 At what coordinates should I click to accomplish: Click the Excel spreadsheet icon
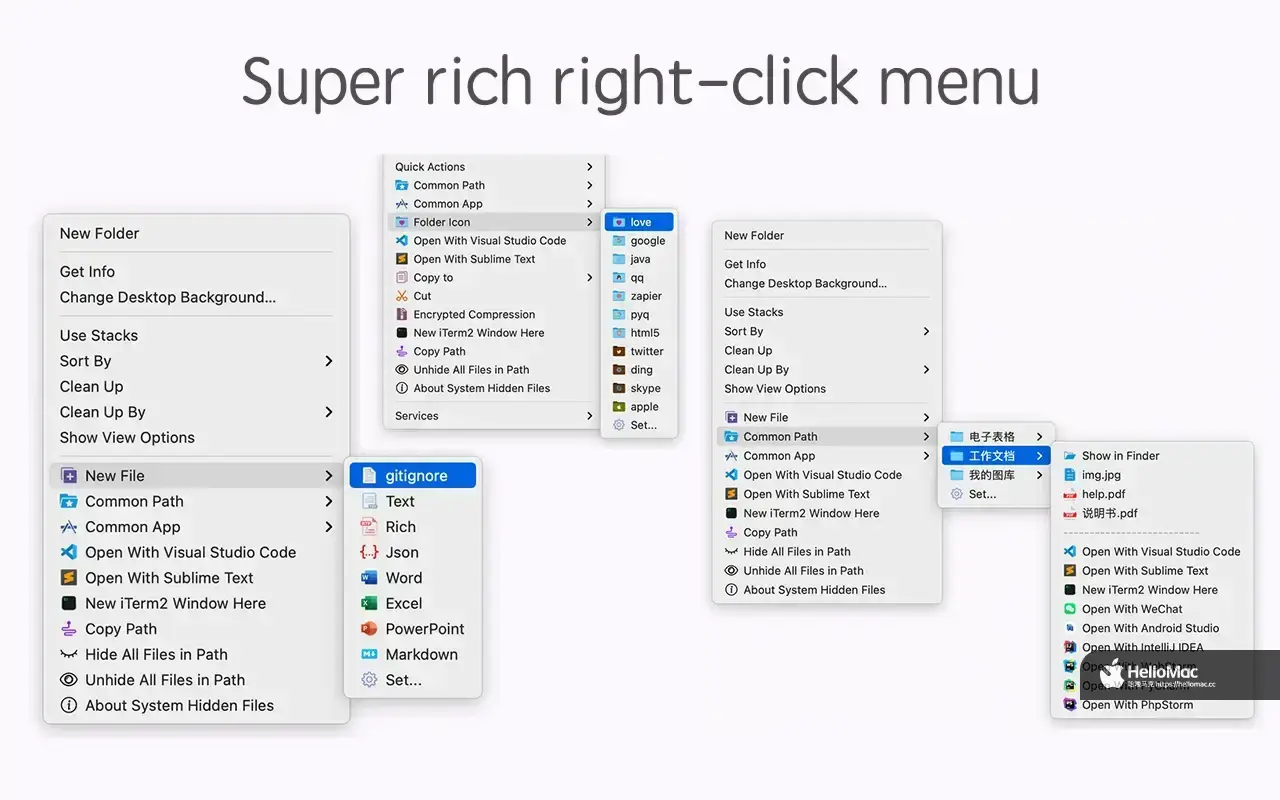coord(369,603)
